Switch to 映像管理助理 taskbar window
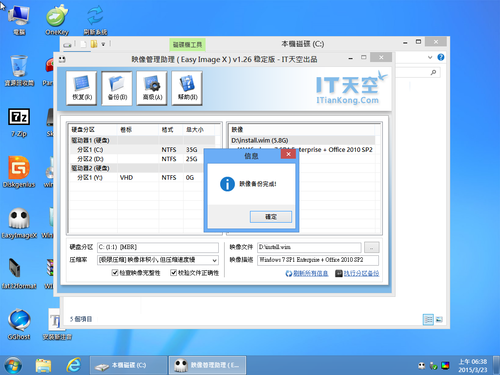 (x=207, y=366)
